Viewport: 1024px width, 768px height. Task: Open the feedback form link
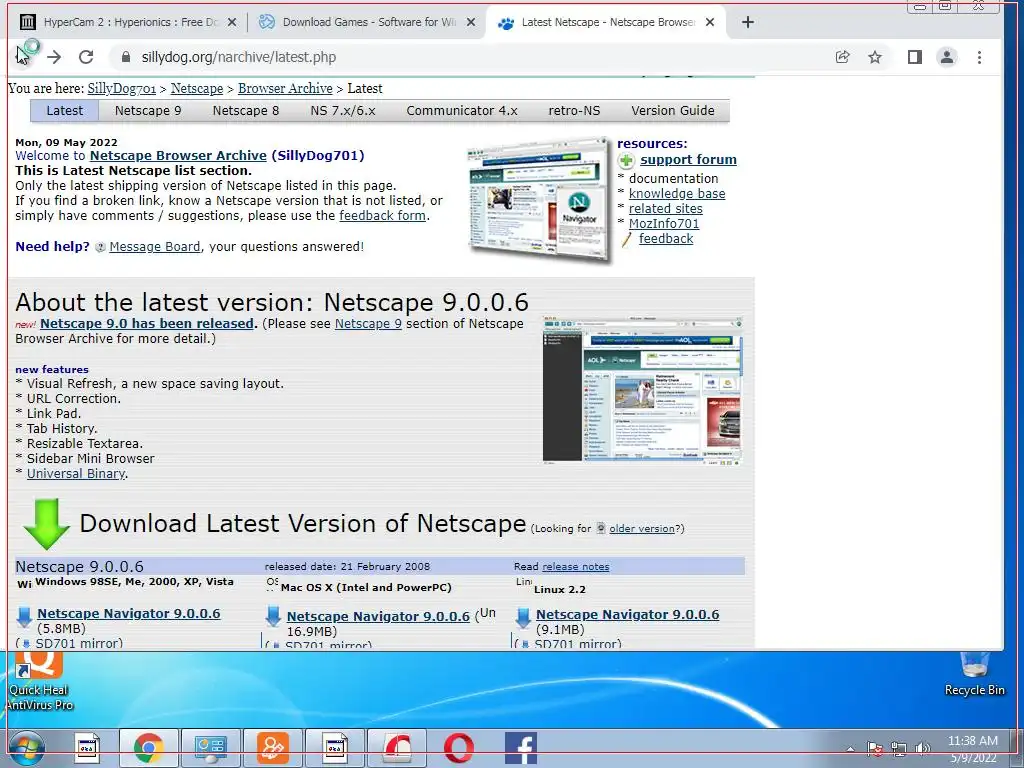click(x=382, y=216)
